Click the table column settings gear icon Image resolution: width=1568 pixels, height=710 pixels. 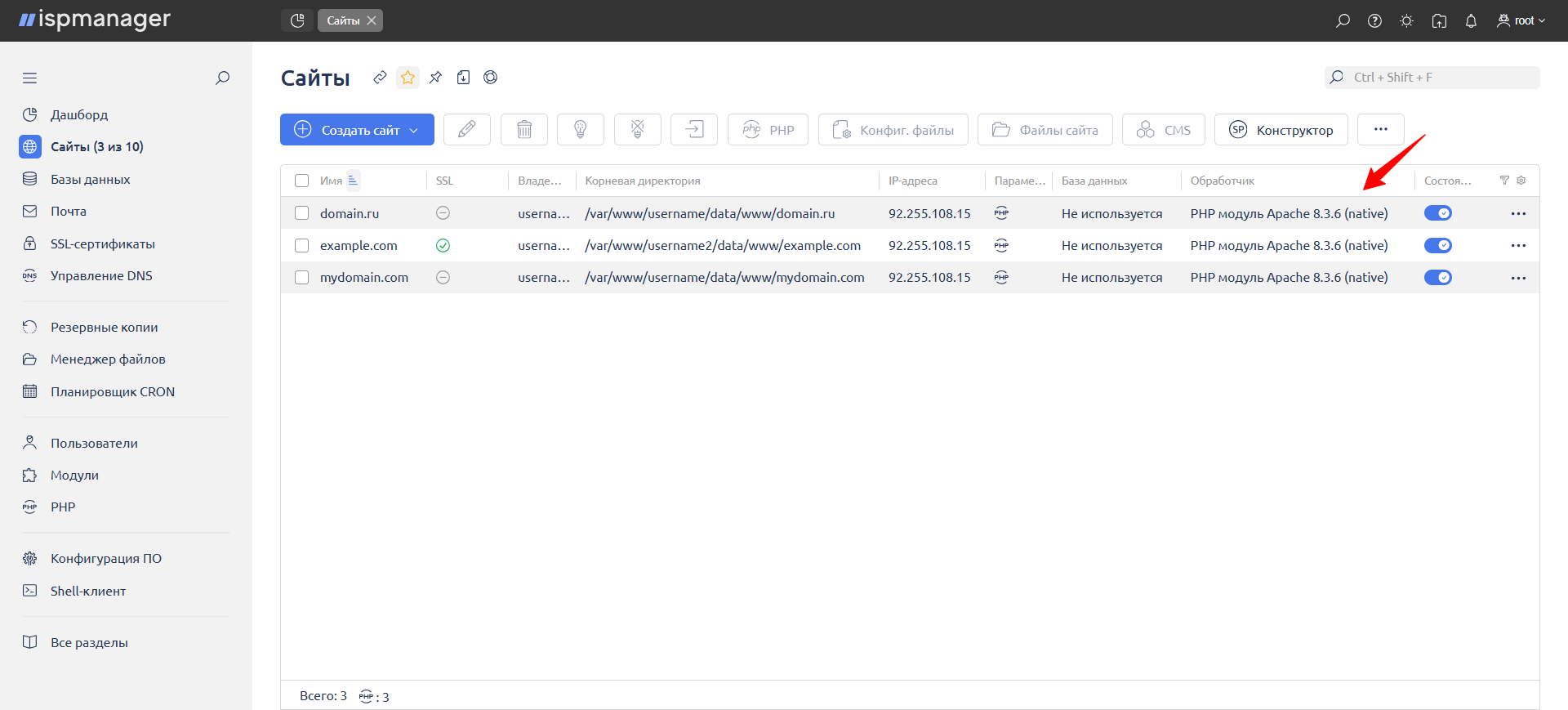[1521, 181]
